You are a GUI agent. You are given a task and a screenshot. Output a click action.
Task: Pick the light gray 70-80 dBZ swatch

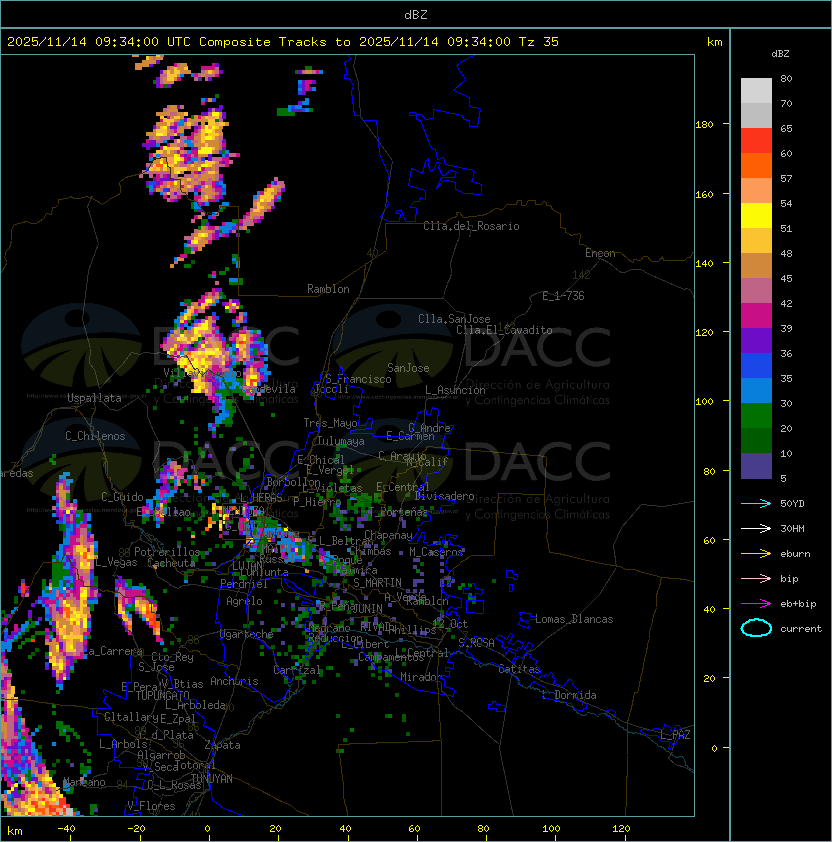[x=756, y=90]
